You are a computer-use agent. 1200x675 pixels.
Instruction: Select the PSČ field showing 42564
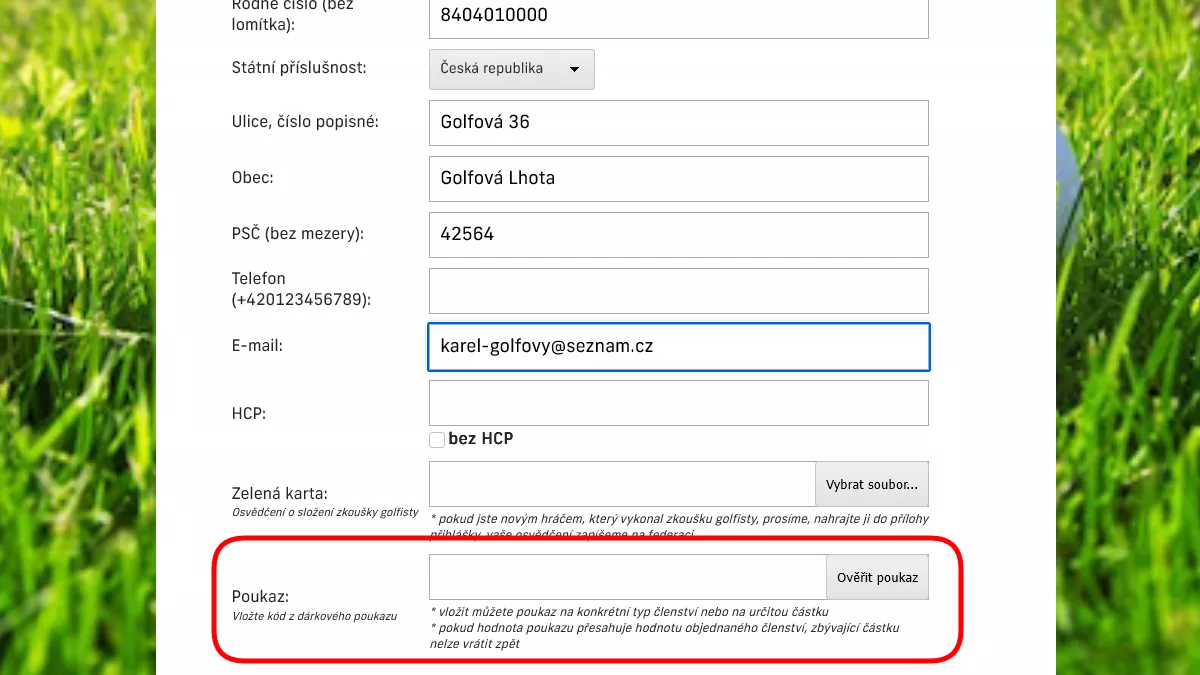coord(678,235)
